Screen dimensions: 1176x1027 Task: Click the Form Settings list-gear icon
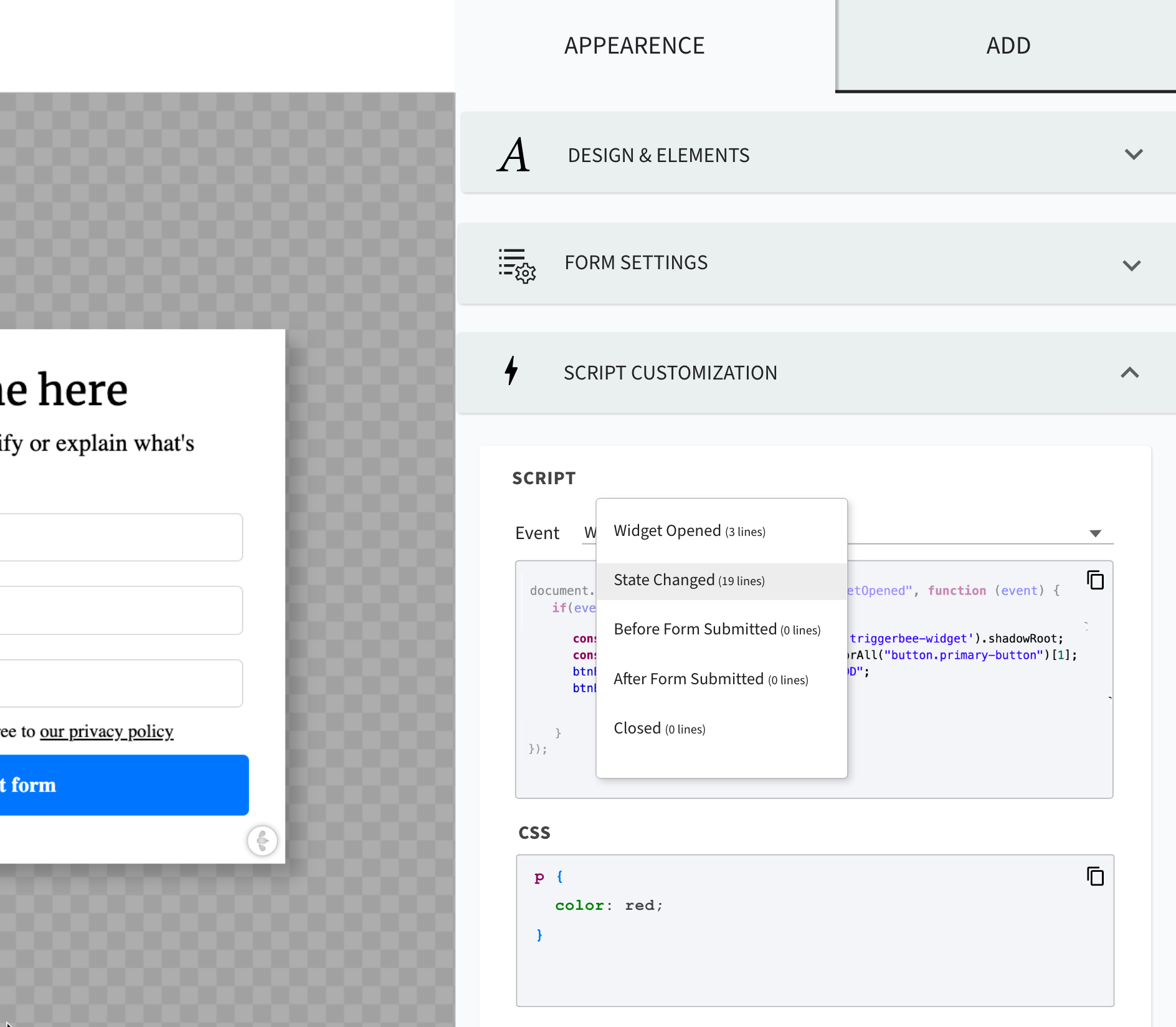517,265
